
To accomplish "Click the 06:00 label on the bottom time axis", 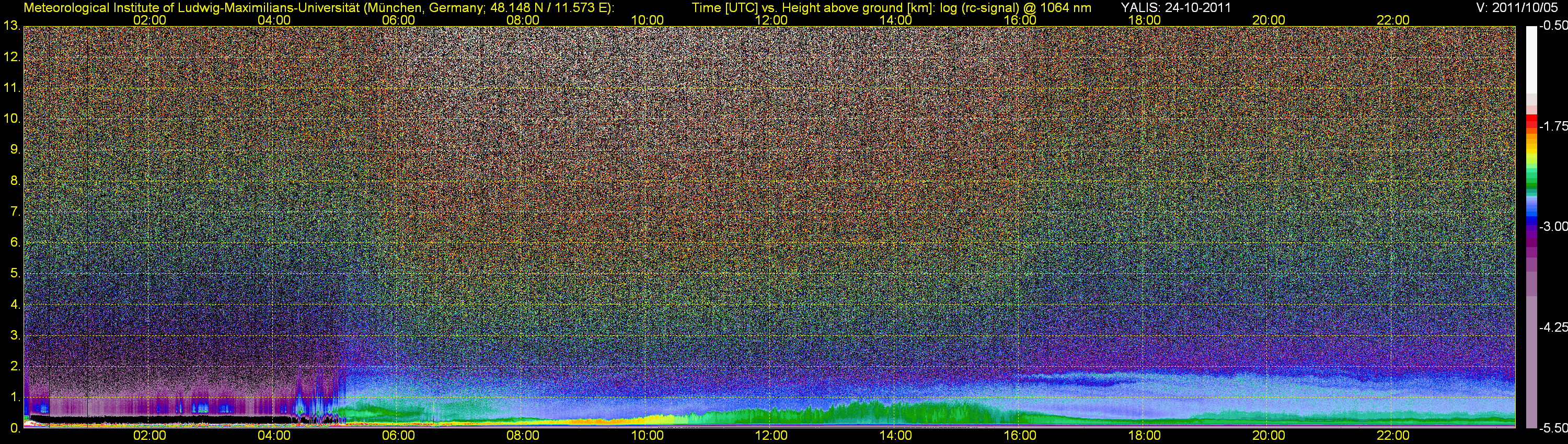I will (399, 436).
